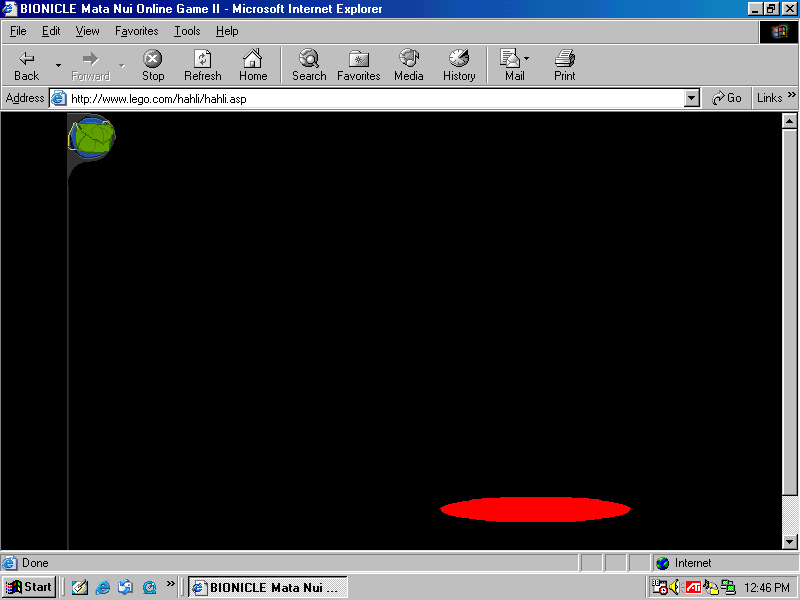800x600 pixels.
Task: Click the Home toolbar icon
Action: [253, 65]
